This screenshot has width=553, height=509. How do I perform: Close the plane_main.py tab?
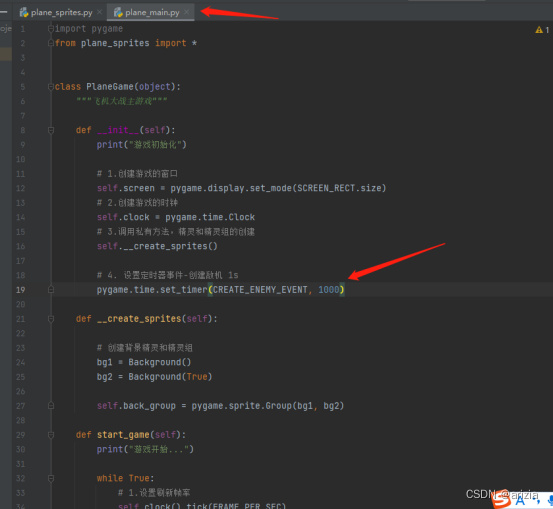coord(187,12)
